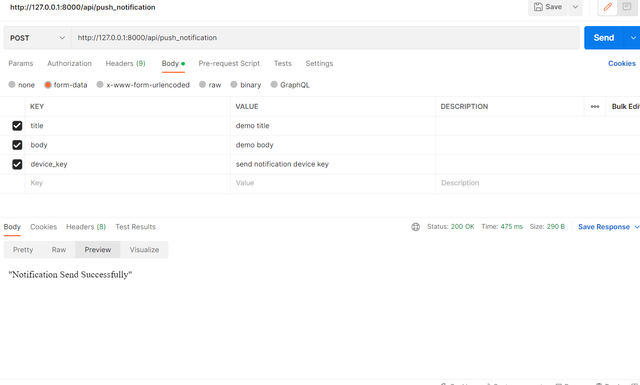Viewport: 640px width, 385px height.
Task: Click the body key cell
Action: tap(128, 145)
